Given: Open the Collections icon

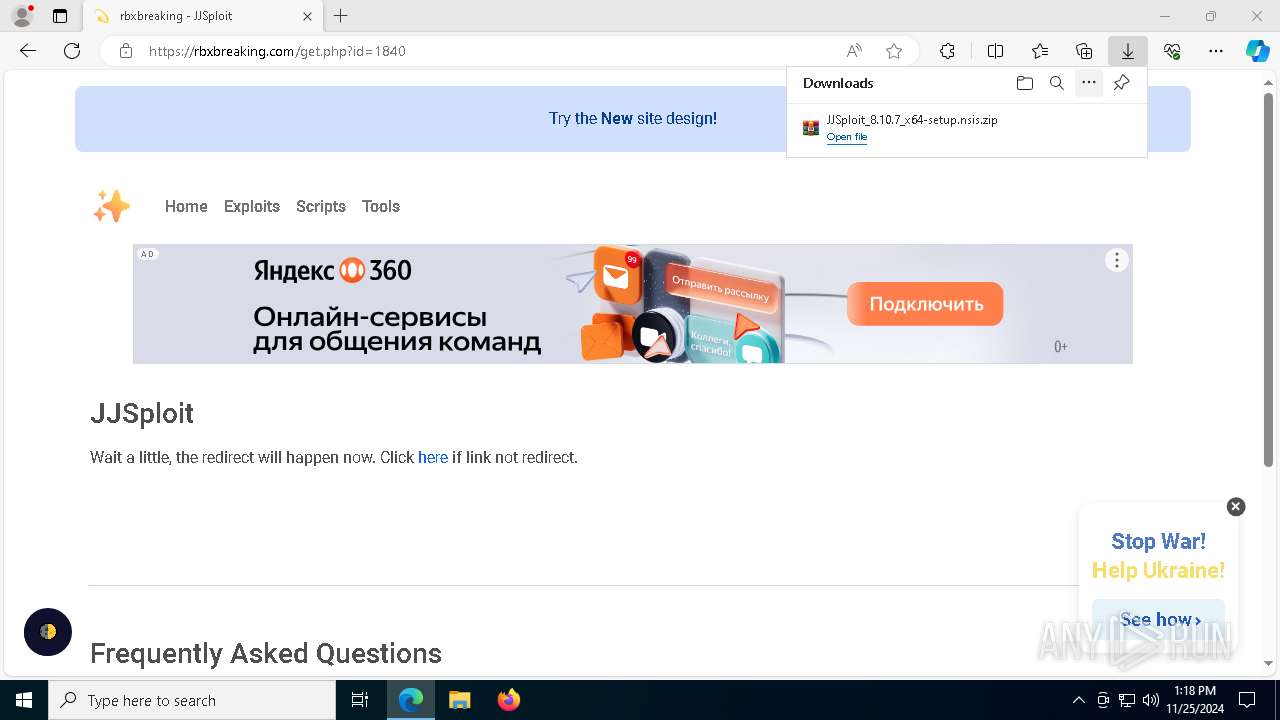Looking at the screenshot, I should pyautogui.click(x=1084, y=51).
